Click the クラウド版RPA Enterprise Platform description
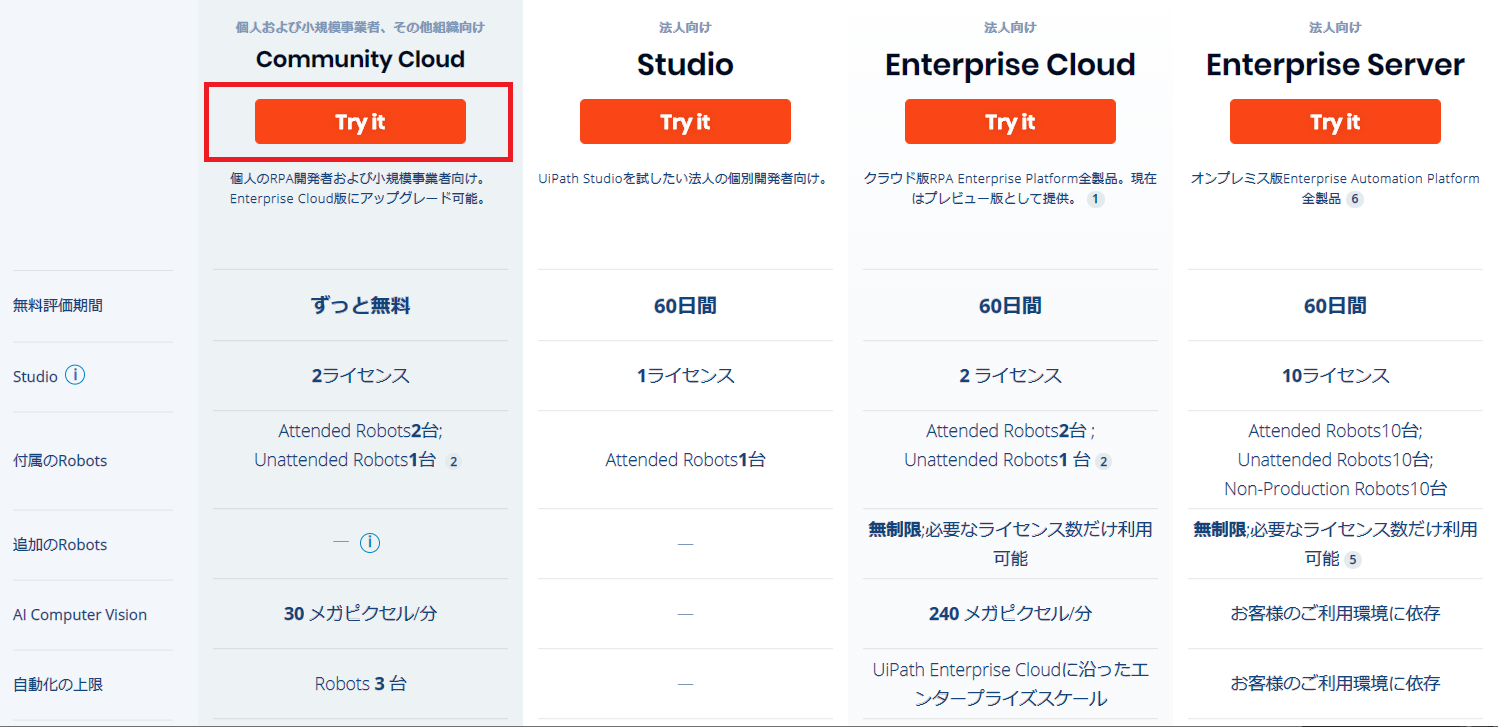This screenshot has height=727, width=1498. (1010, 188)
